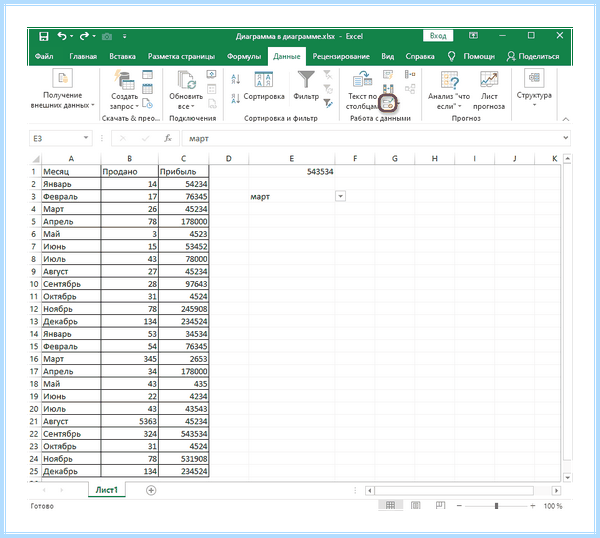Undo the last action

[x=62, y=36]
